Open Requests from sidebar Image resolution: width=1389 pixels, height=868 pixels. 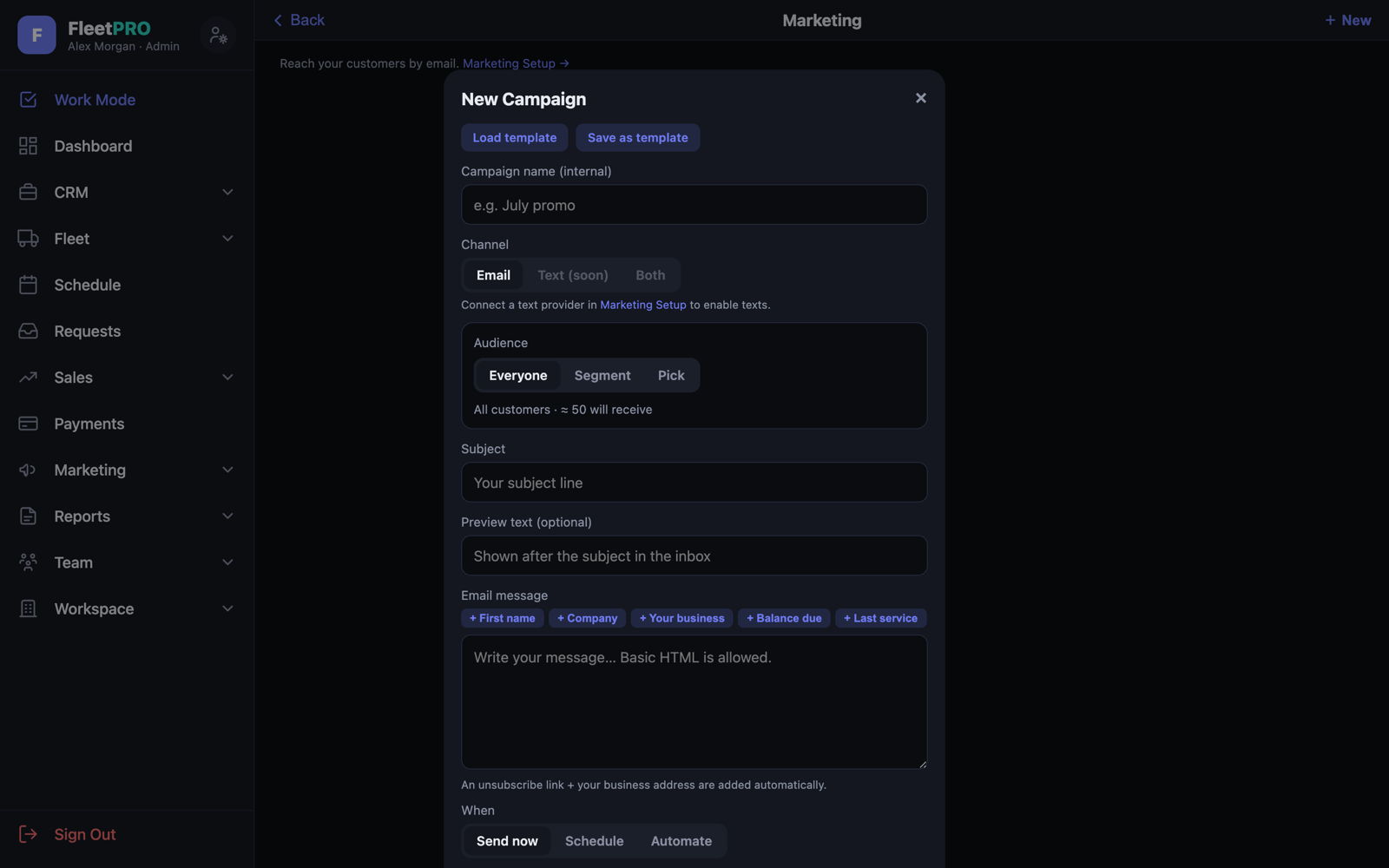coord(127,331)
